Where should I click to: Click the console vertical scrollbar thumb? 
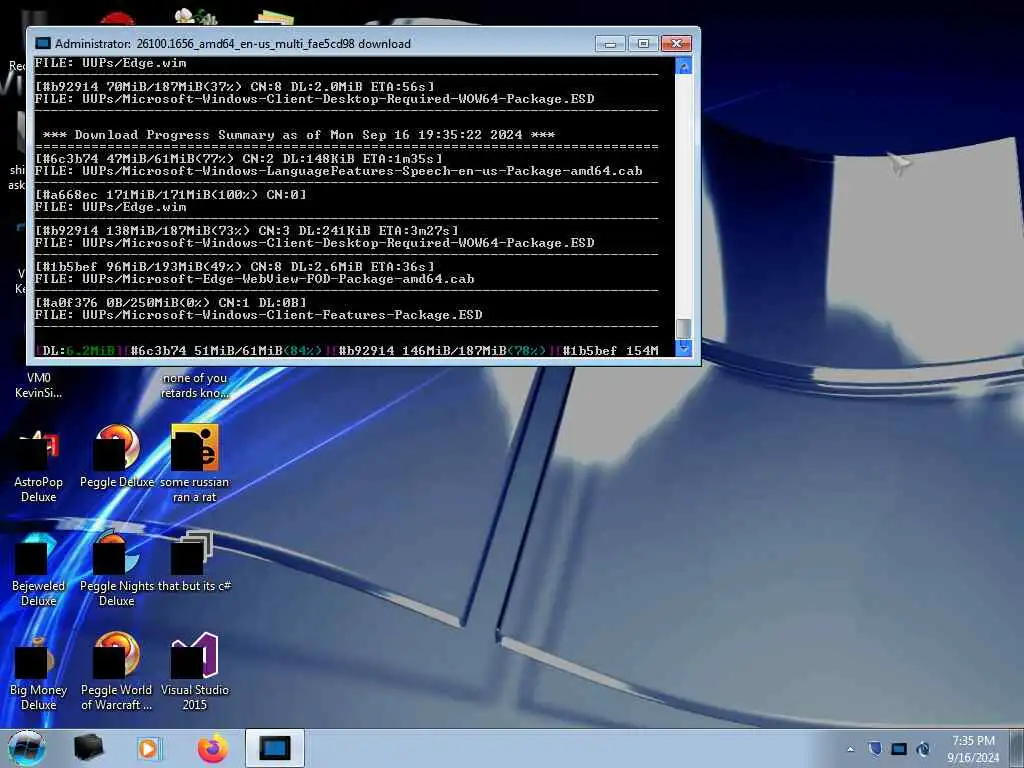684,328
